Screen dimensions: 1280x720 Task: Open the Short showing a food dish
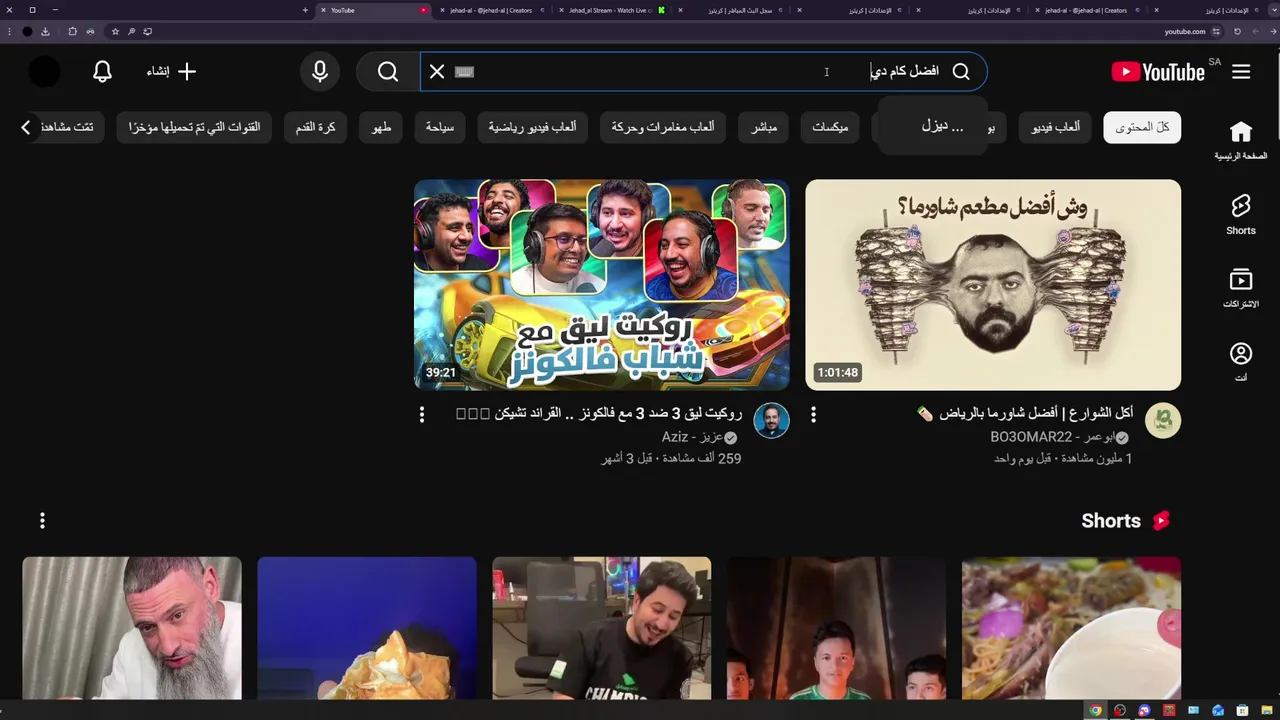[1071, 628]
